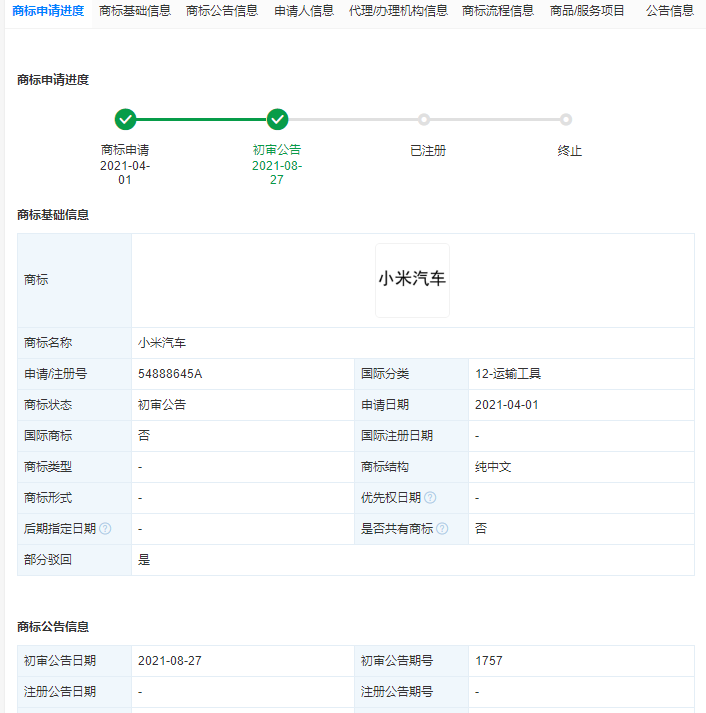
Task: Click the help icon next to 后期指定日期
Action: [105, 528]
